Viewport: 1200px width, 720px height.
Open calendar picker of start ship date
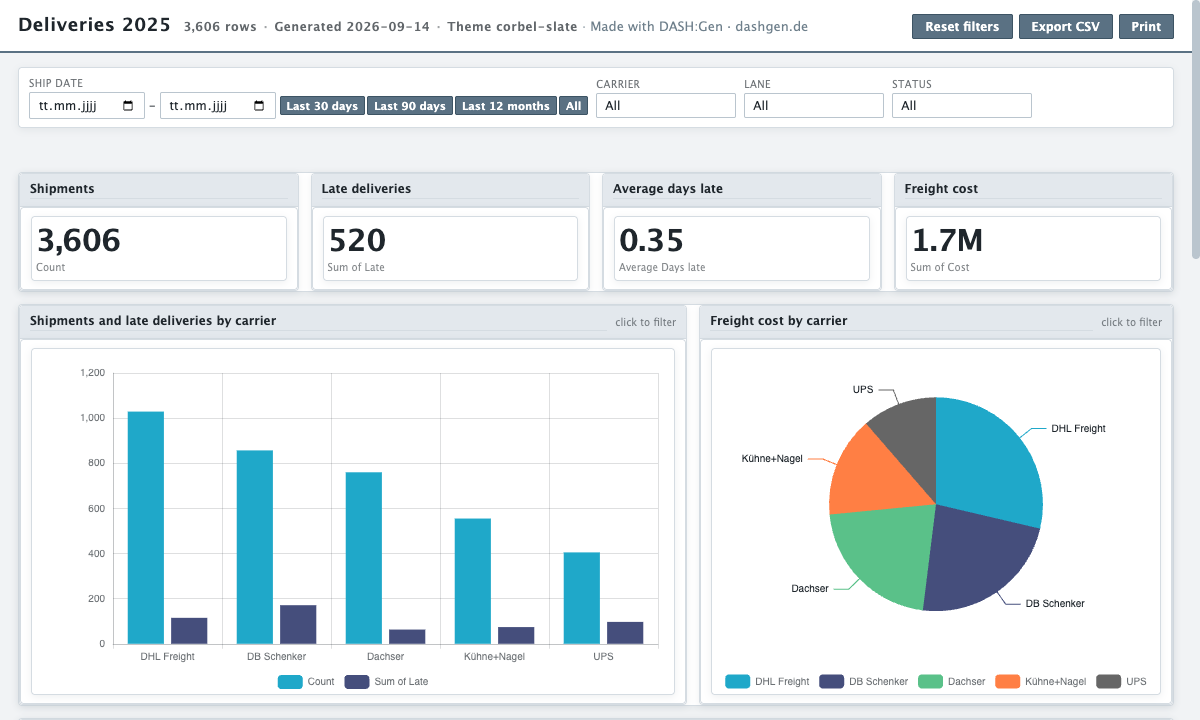pyautogui.click(x=128, y=106)
